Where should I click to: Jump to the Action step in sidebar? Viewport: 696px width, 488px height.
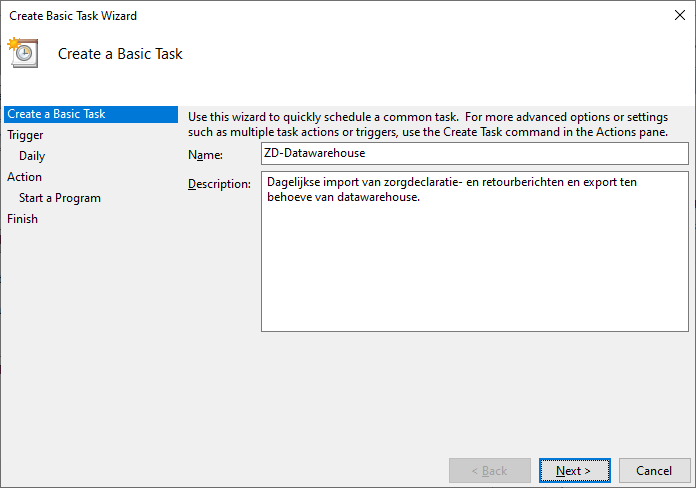click(x=25, y=177)
